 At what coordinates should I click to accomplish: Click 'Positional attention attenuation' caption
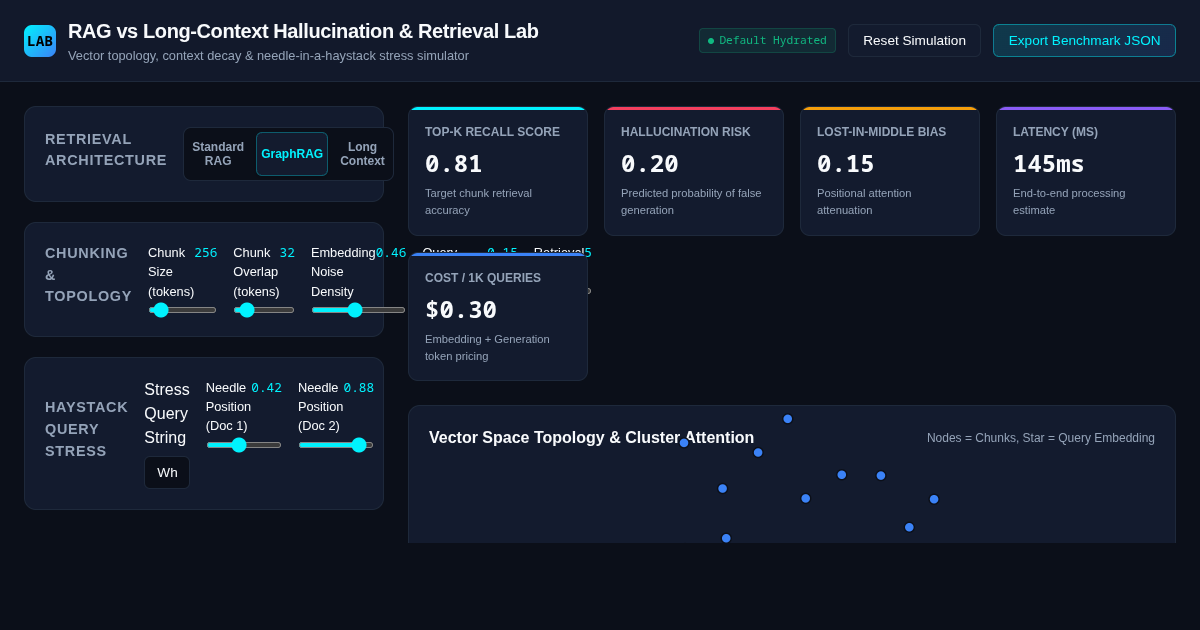pos(864,201)
